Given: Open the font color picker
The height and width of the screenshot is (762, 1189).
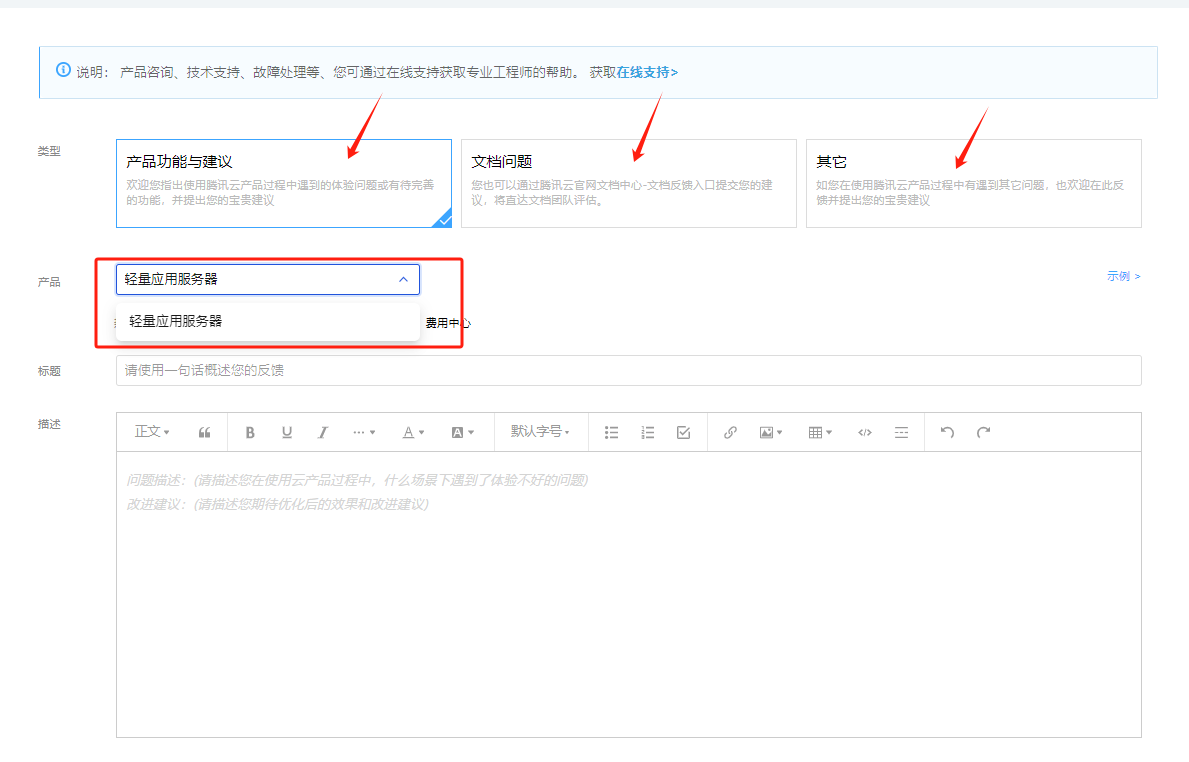Looking at the screenshot, I should point(413,432).
